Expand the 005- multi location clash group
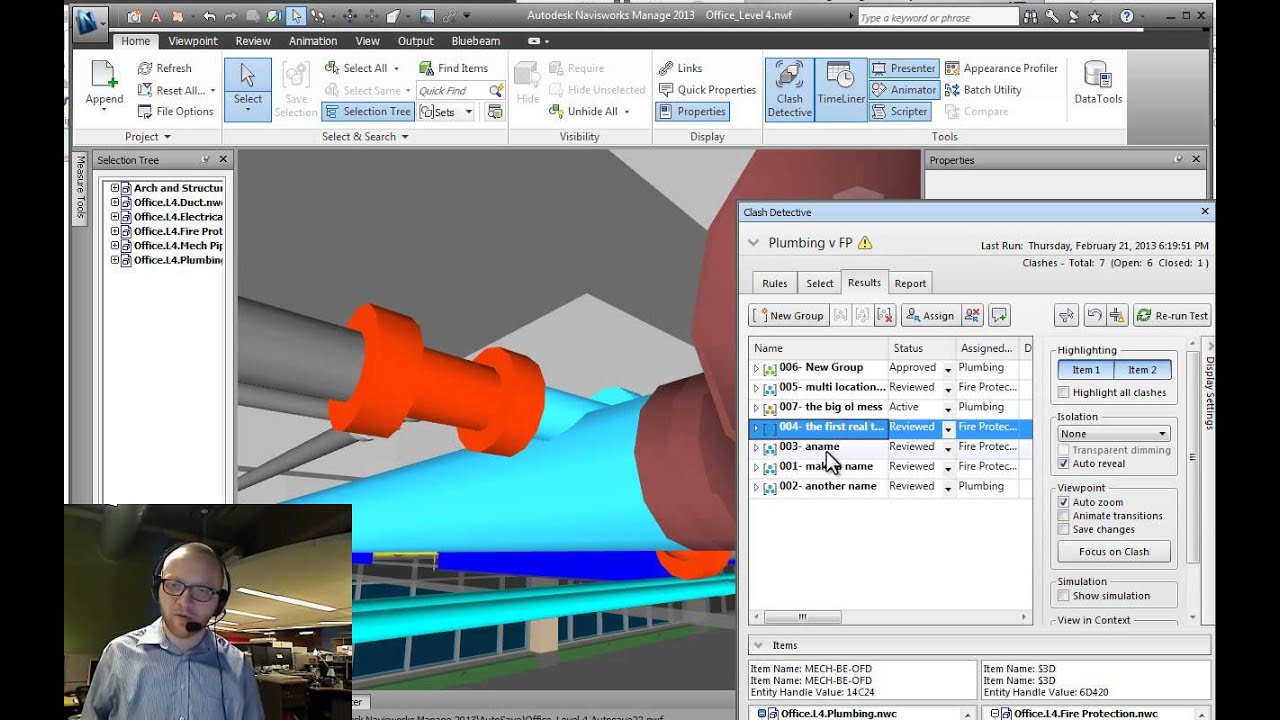1280x720 pixels. pos(757,388)
